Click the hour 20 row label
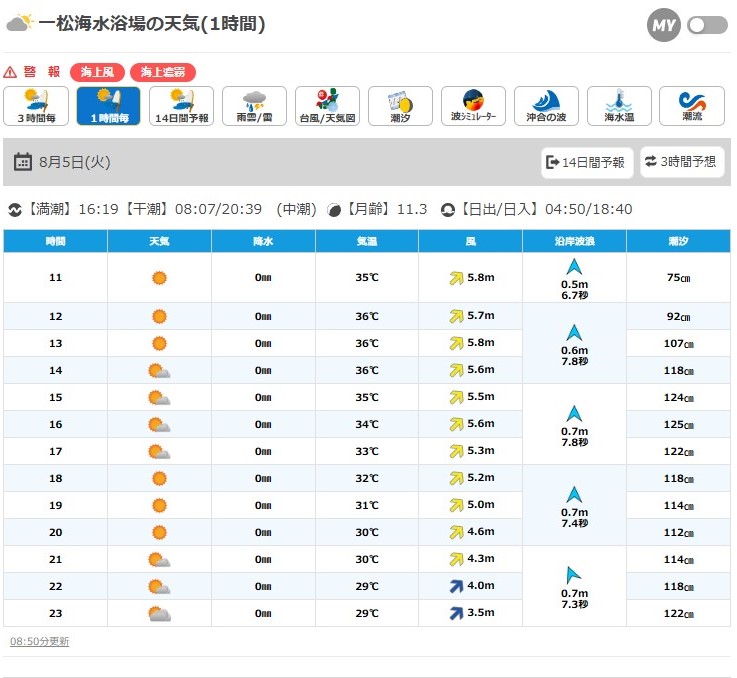The height and width of the screenshot is (678, 737). coord(55,532)
